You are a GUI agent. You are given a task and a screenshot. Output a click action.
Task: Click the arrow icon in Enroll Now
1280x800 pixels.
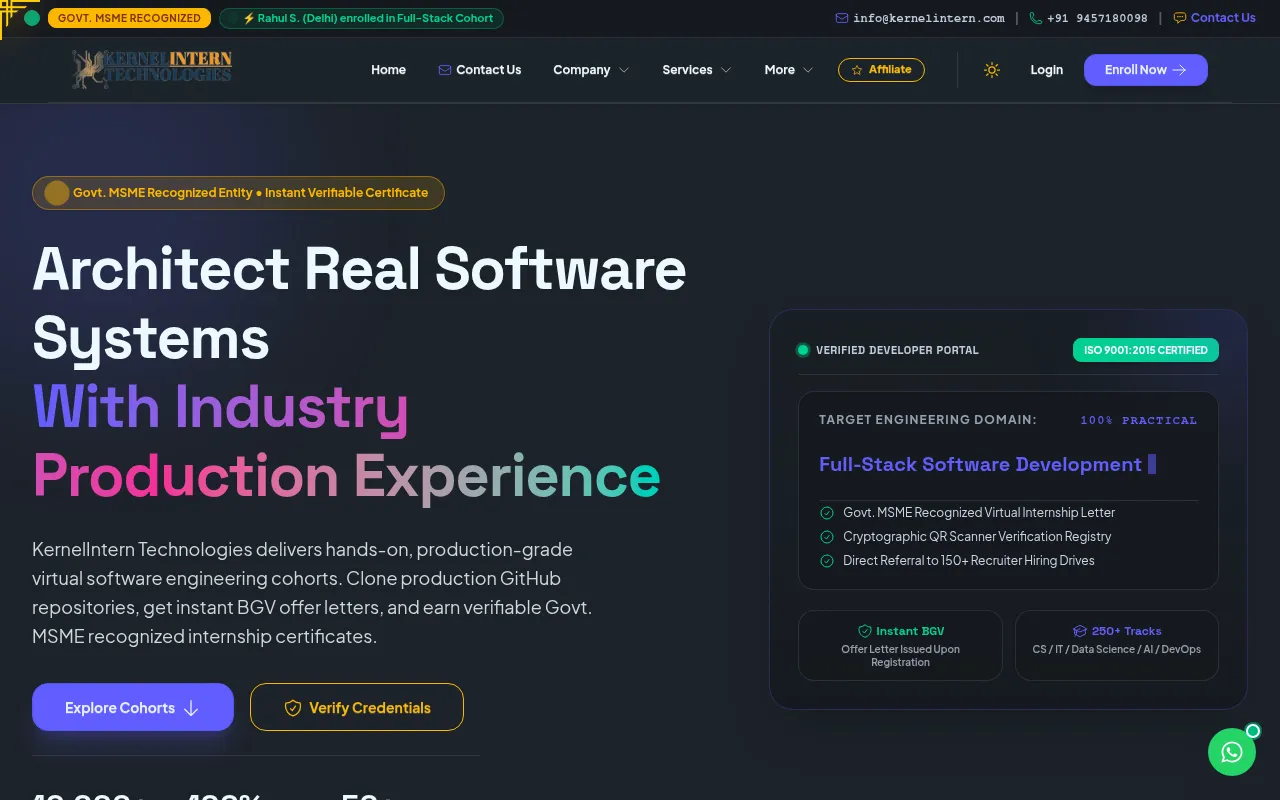coord(1180,70)
